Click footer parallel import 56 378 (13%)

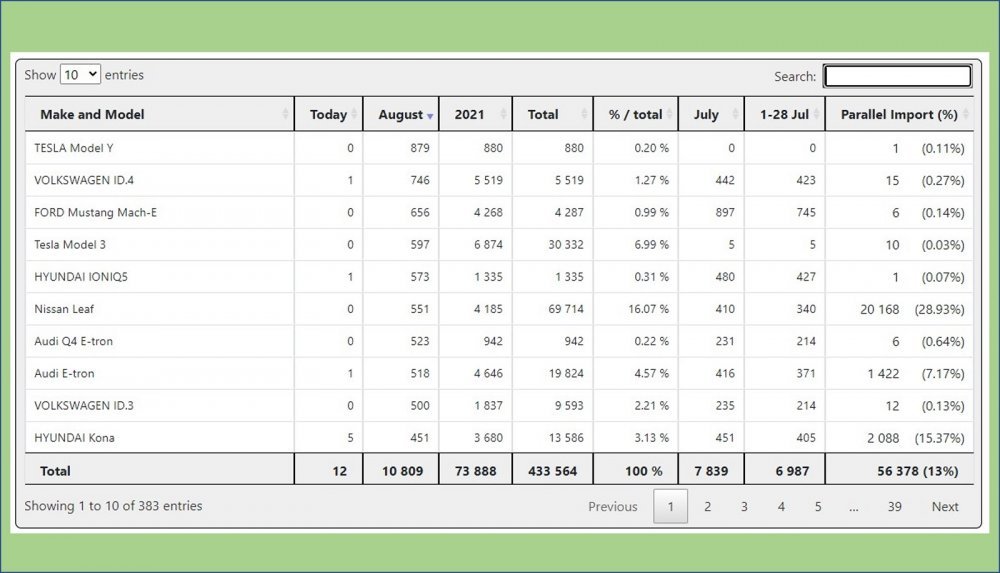(917, 471)
